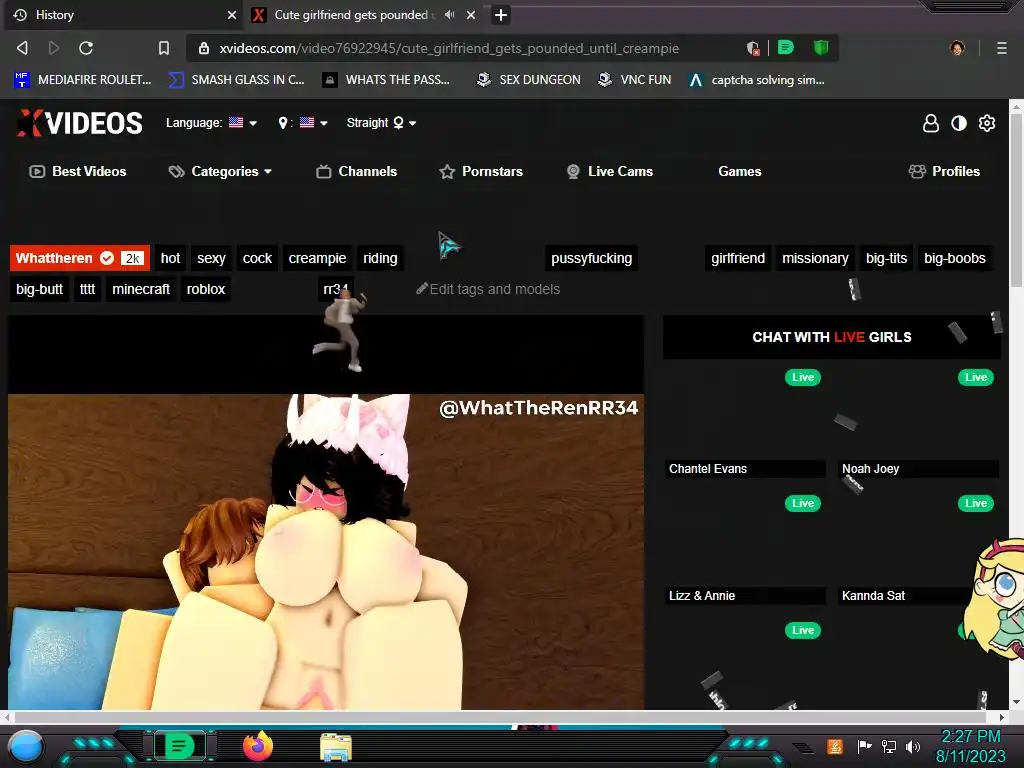The height and width of the screenshot is (768, 1024).
Task: Open the captcha solving sim... bookmark
Action: [x=757, y=80]
